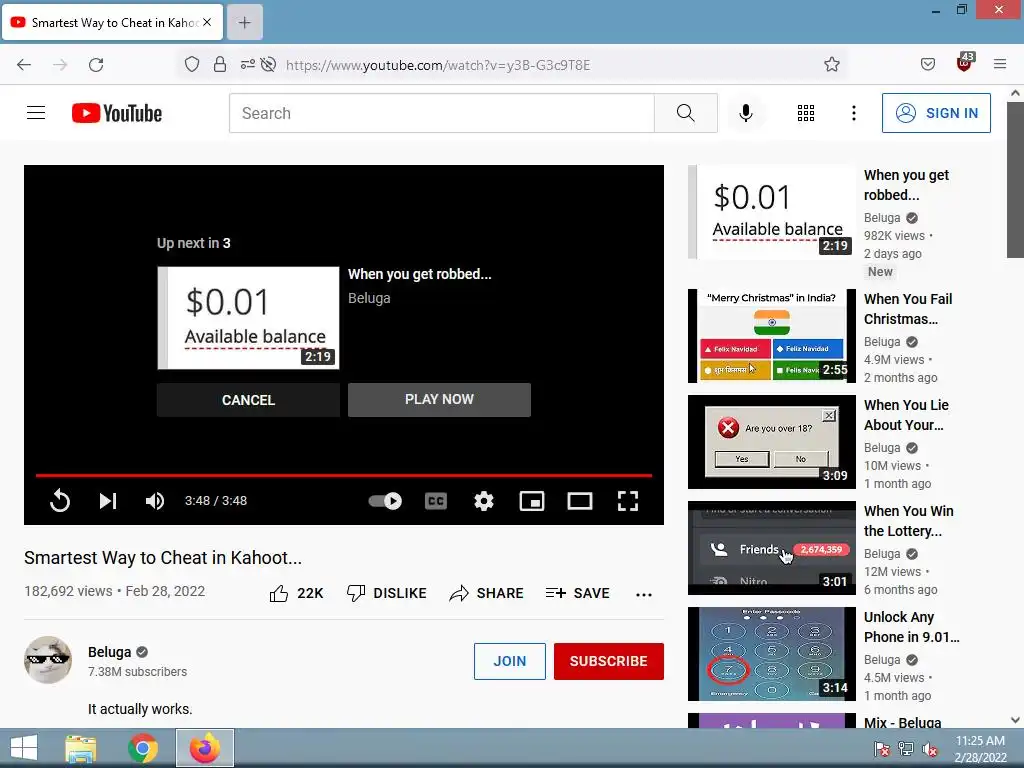Mute the video volume
This screenshot has width=1024, height=768.
[155, 501]
